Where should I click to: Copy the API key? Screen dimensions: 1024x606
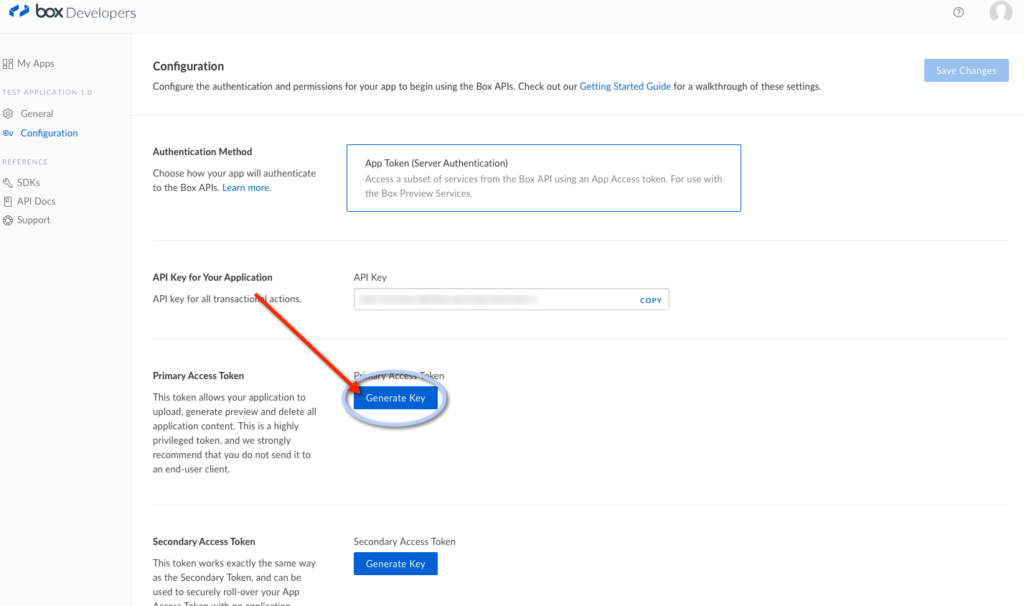click(x=650, y=300)
